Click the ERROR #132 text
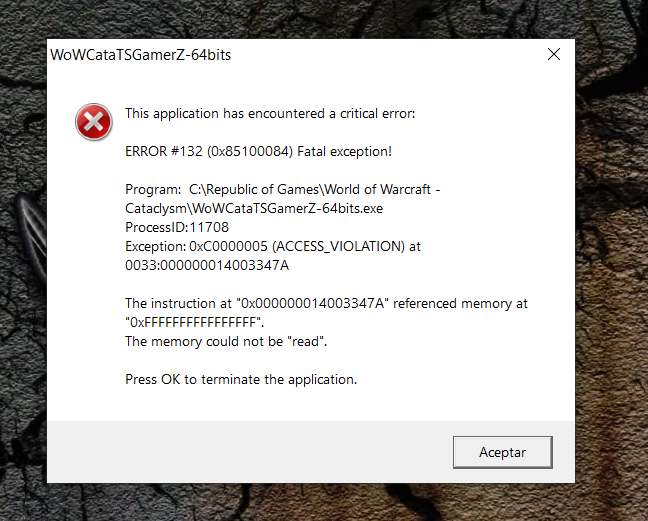Image resolution: width=648 pixels, height=521 pixels. tap(164, 152)
